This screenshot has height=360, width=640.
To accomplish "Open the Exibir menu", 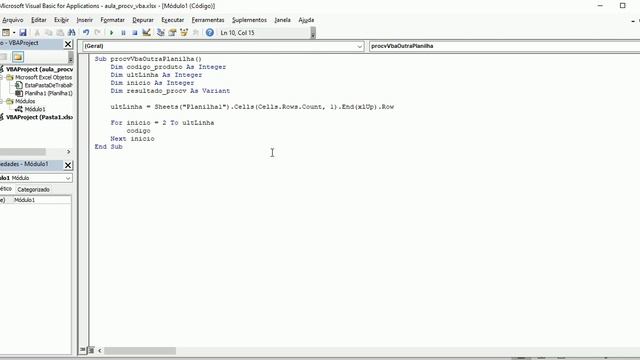I will 61,20.
